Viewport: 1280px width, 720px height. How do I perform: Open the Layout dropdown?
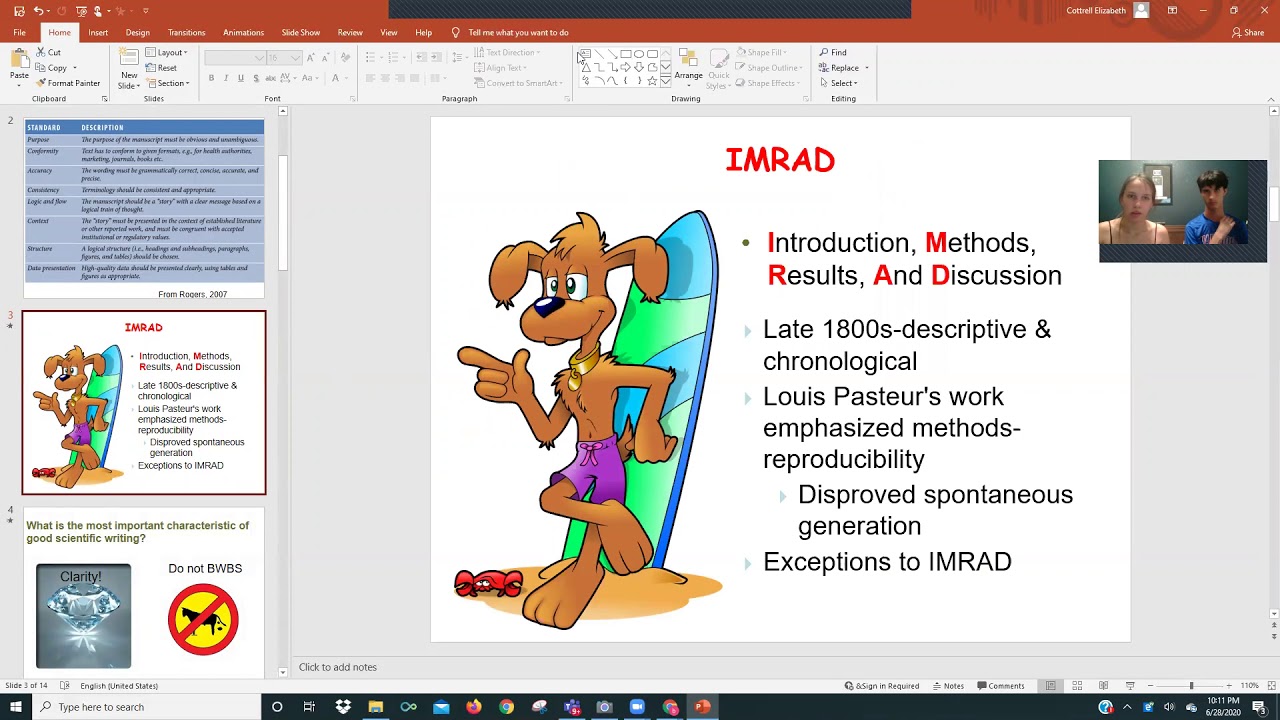pyautogui.click(x=166, y=52)
